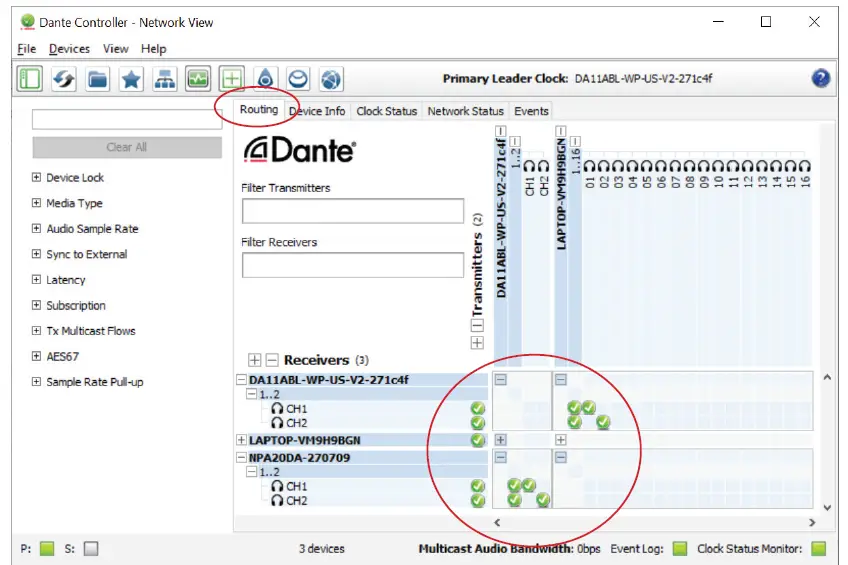Click the globe network toolbar icon

(x=331, y=79)
